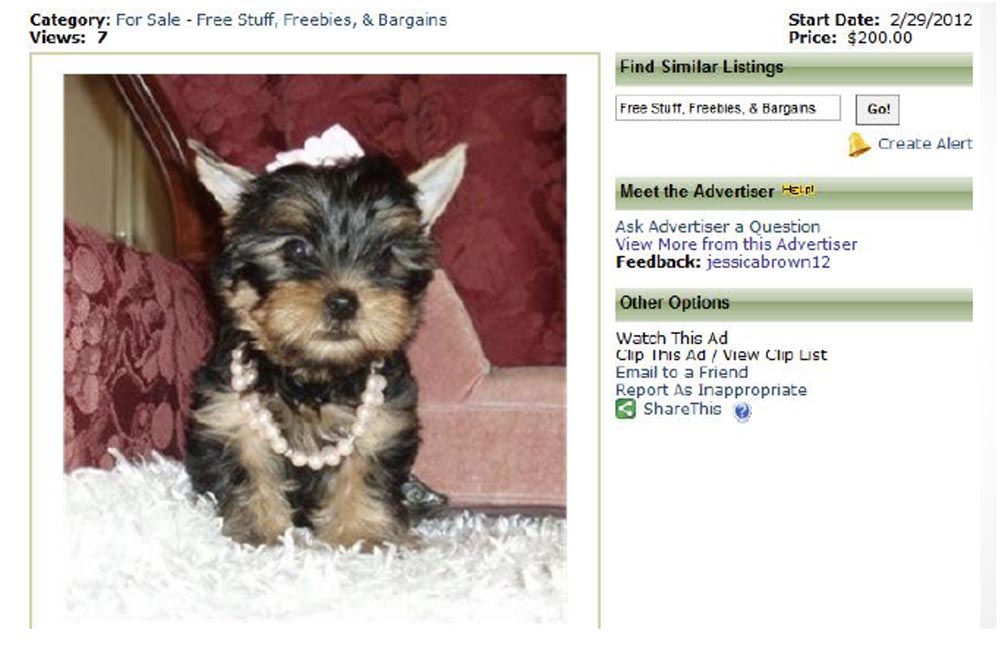The height and width of the screenshot is (659, 1000).
Task: Click the Other Options section header
Action: 794,304
